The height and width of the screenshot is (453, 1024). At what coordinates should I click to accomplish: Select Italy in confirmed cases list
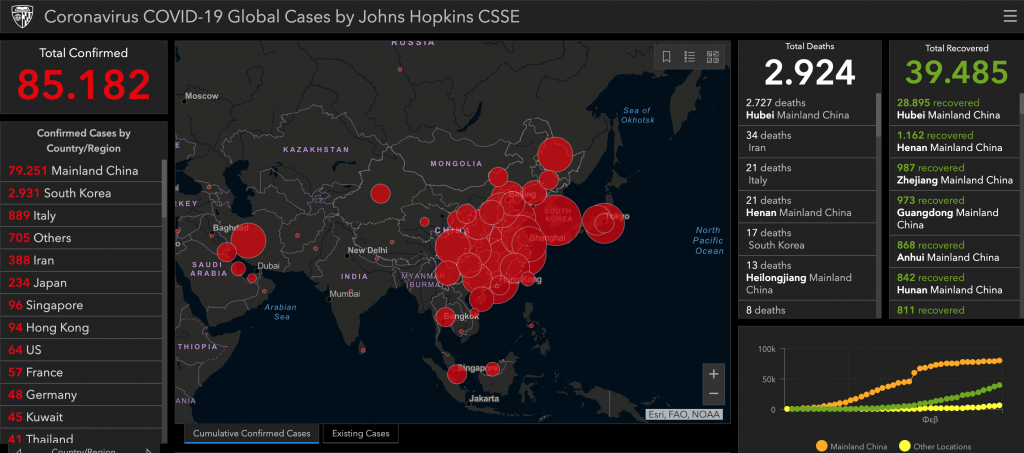tap(40, 215)
